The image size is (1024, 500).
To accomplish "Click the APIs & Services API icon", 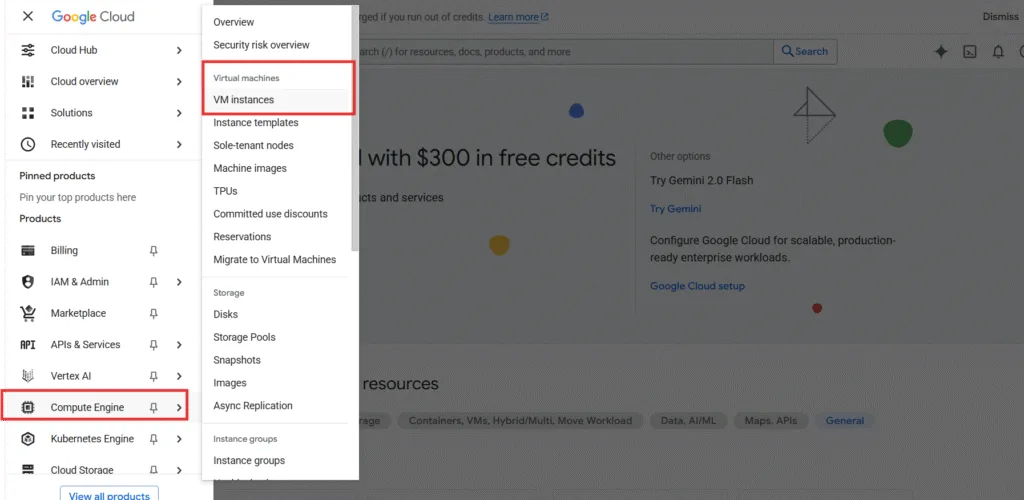I will click(x=27, y=345).
